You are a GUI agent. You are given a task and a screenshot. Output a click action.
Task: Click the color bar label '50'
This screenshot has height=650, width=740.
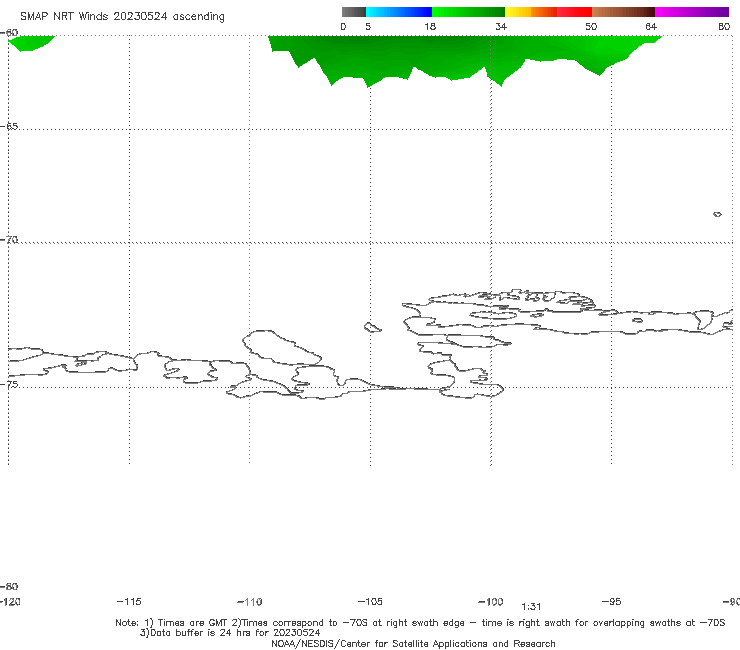click(x=591, y=26)
